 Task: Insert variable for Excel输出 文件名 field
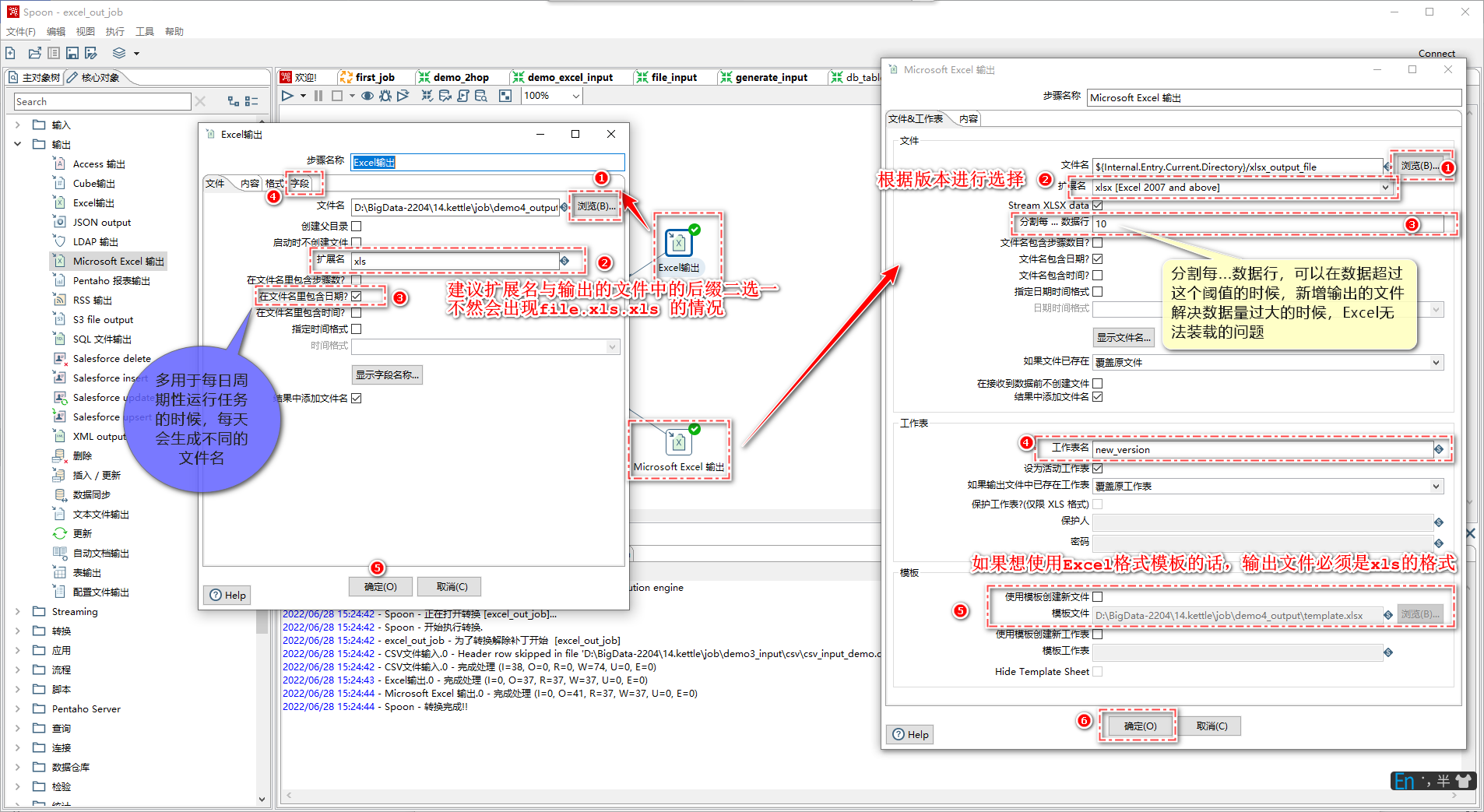coord(564,206)
